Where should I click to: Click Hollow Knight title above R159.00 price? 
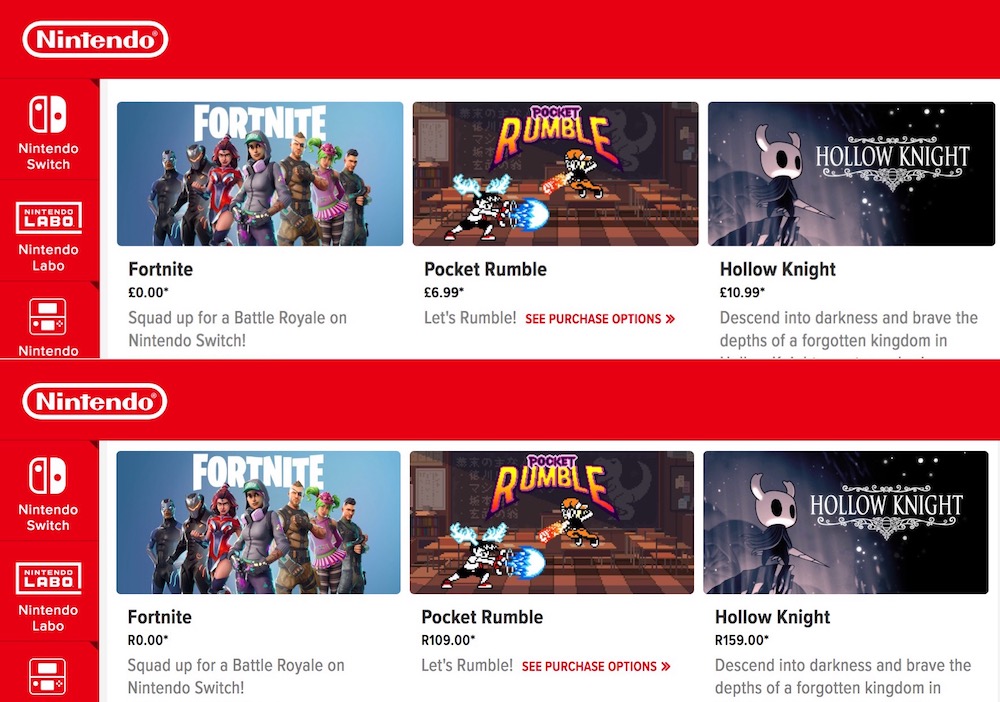[x=772, y=617]
